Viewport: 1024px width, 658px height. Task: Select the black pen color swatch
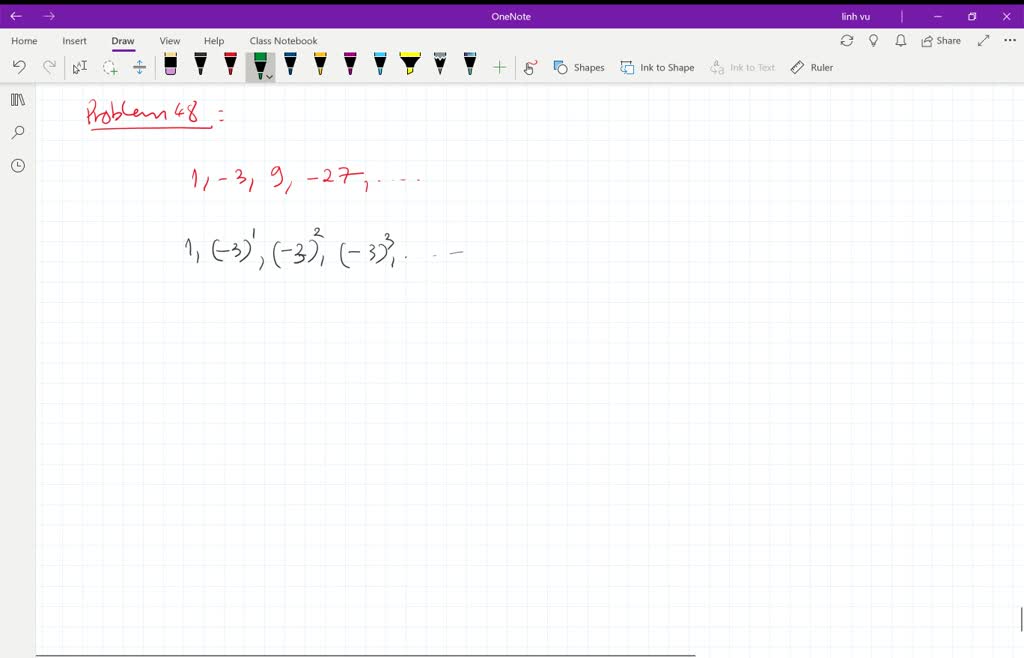[x=200, y=65]
